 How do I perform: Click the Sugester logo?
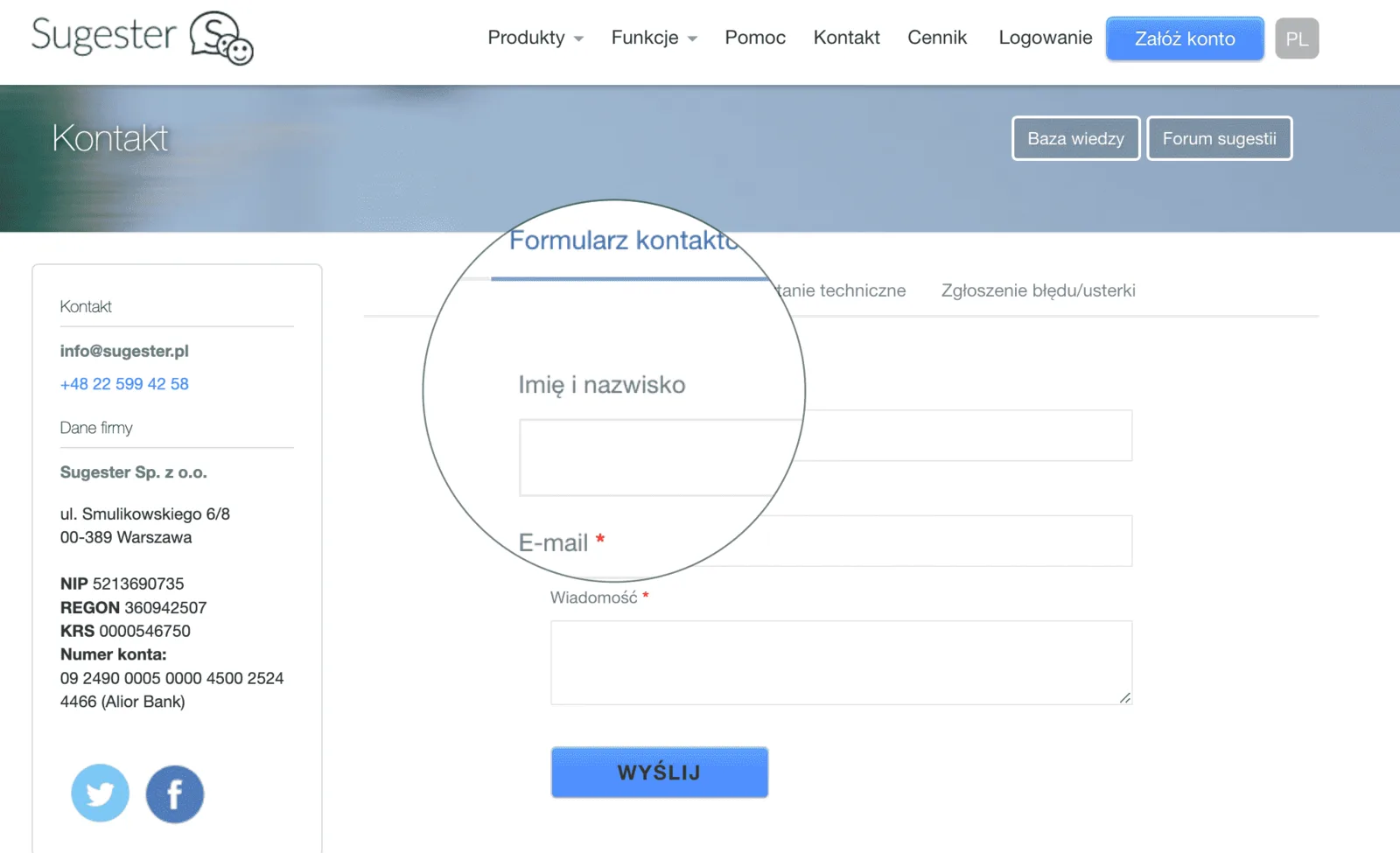click(143, 38)
